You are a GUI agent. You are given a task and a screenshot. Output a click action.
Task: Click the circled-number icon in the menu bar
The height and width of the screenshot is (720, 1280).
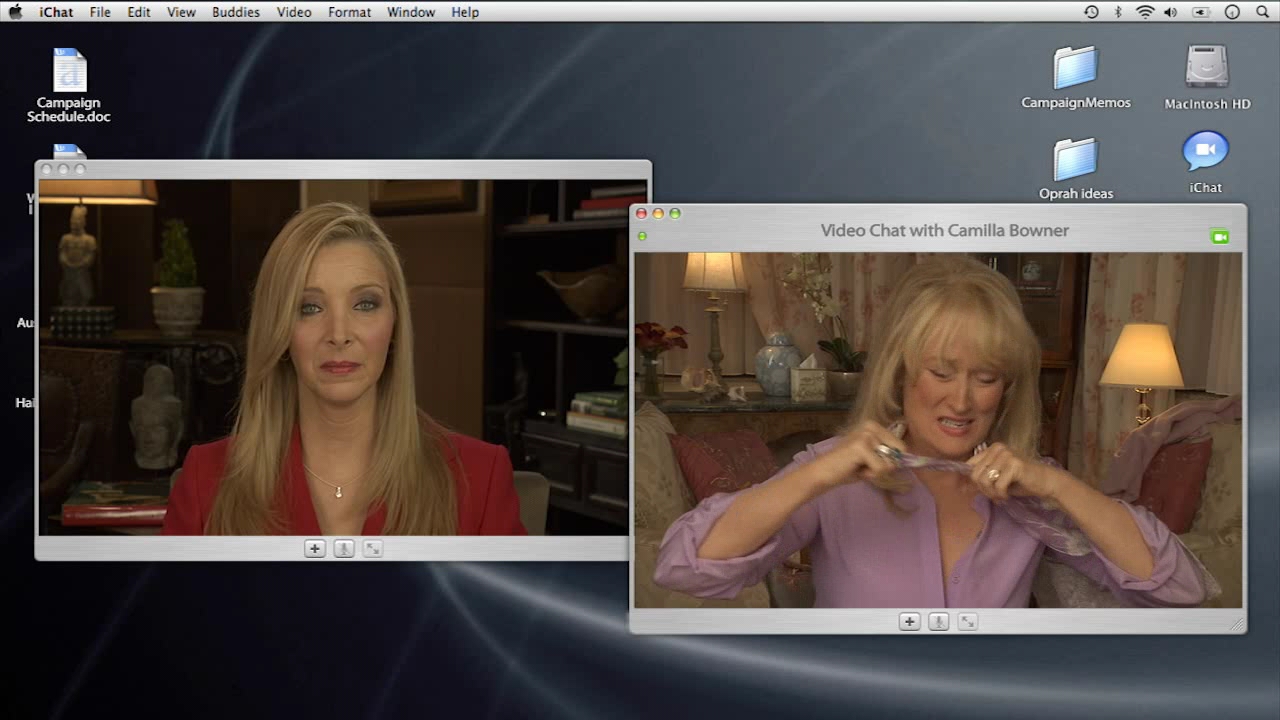pos(1232,12)
